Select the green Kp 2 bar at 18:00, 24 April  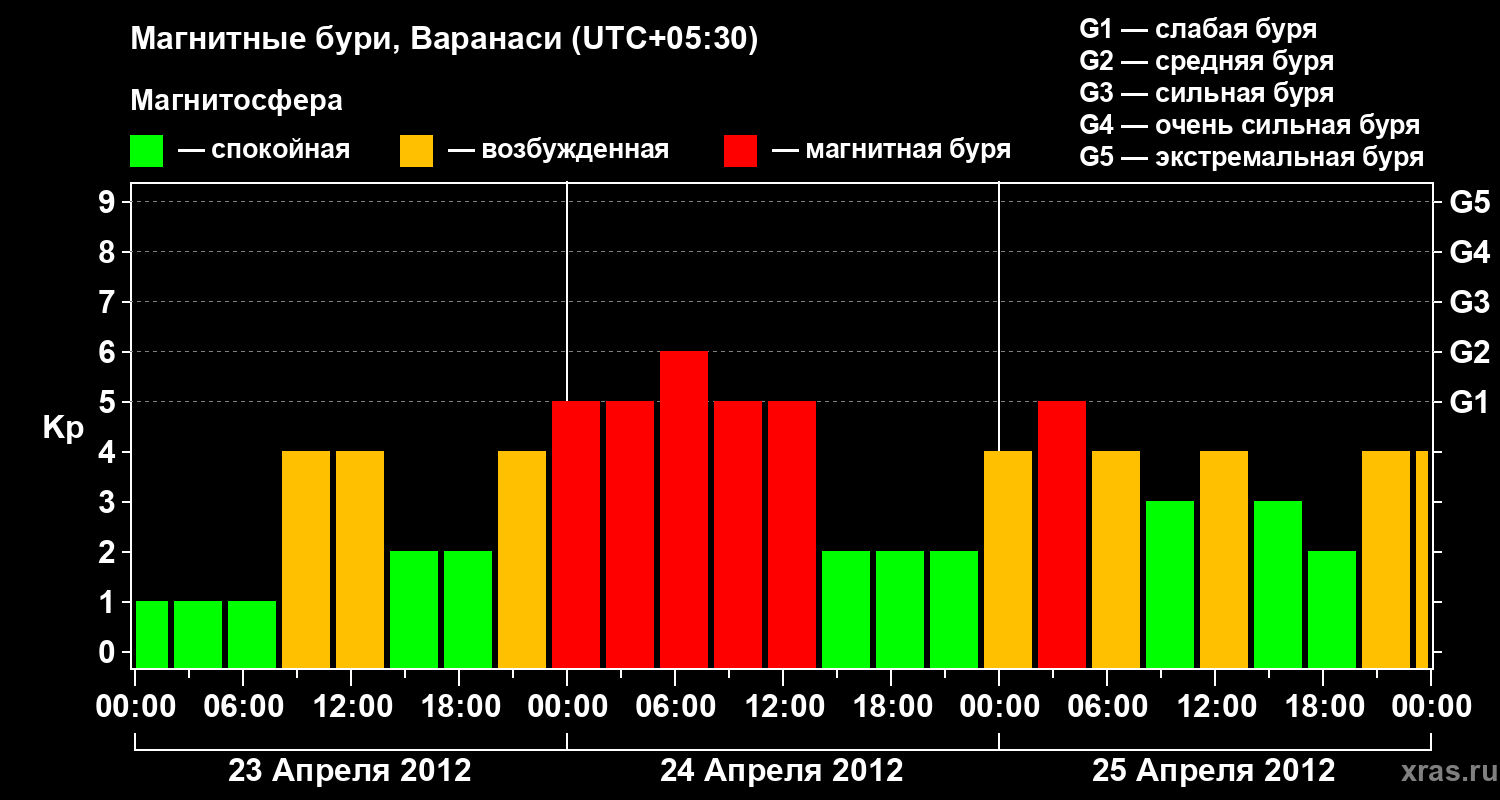[x=900, y=610]
